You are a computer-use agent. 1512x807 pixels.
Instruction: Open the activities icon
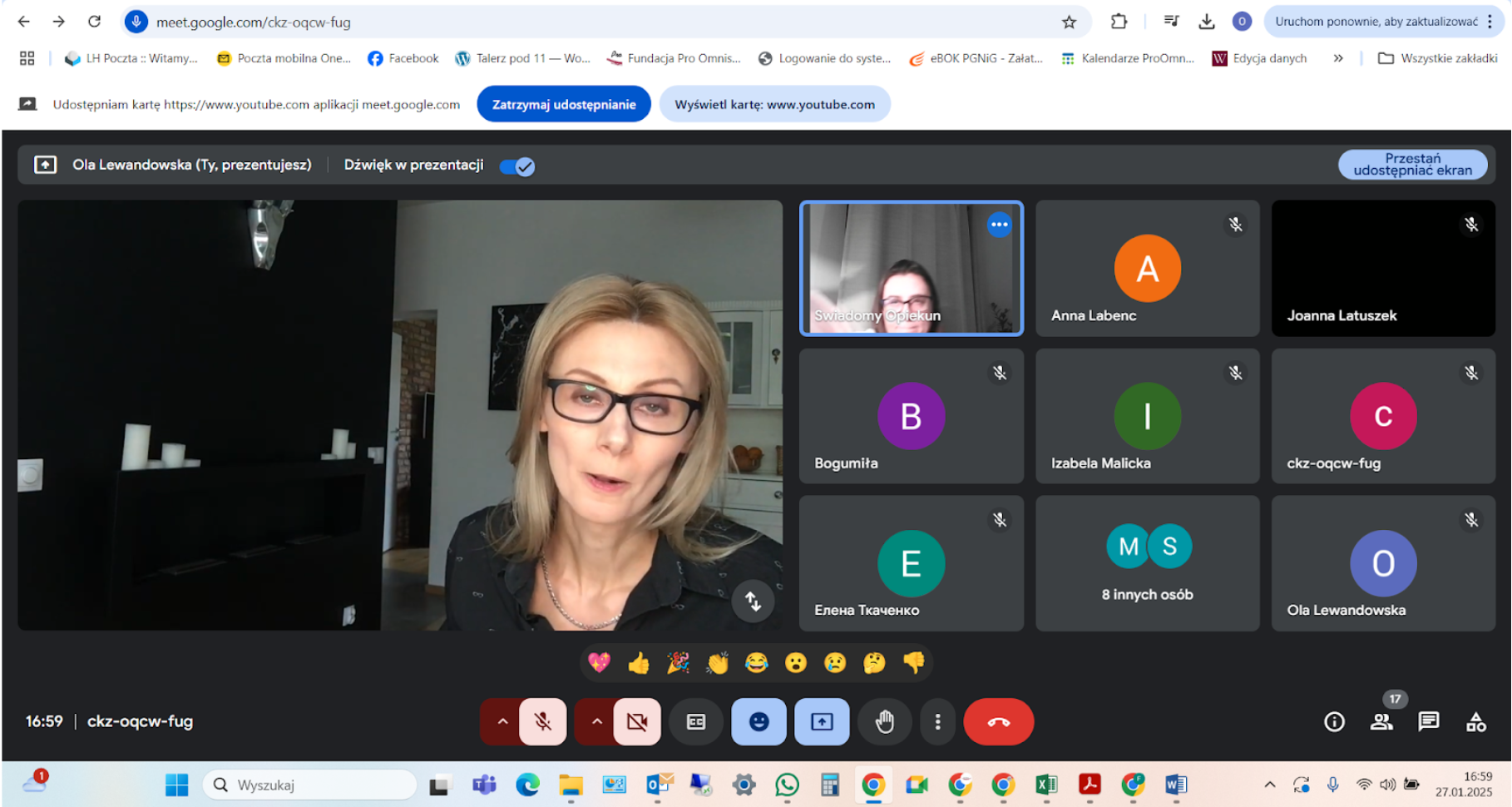pyautogui.click(x=1475, y=721)
